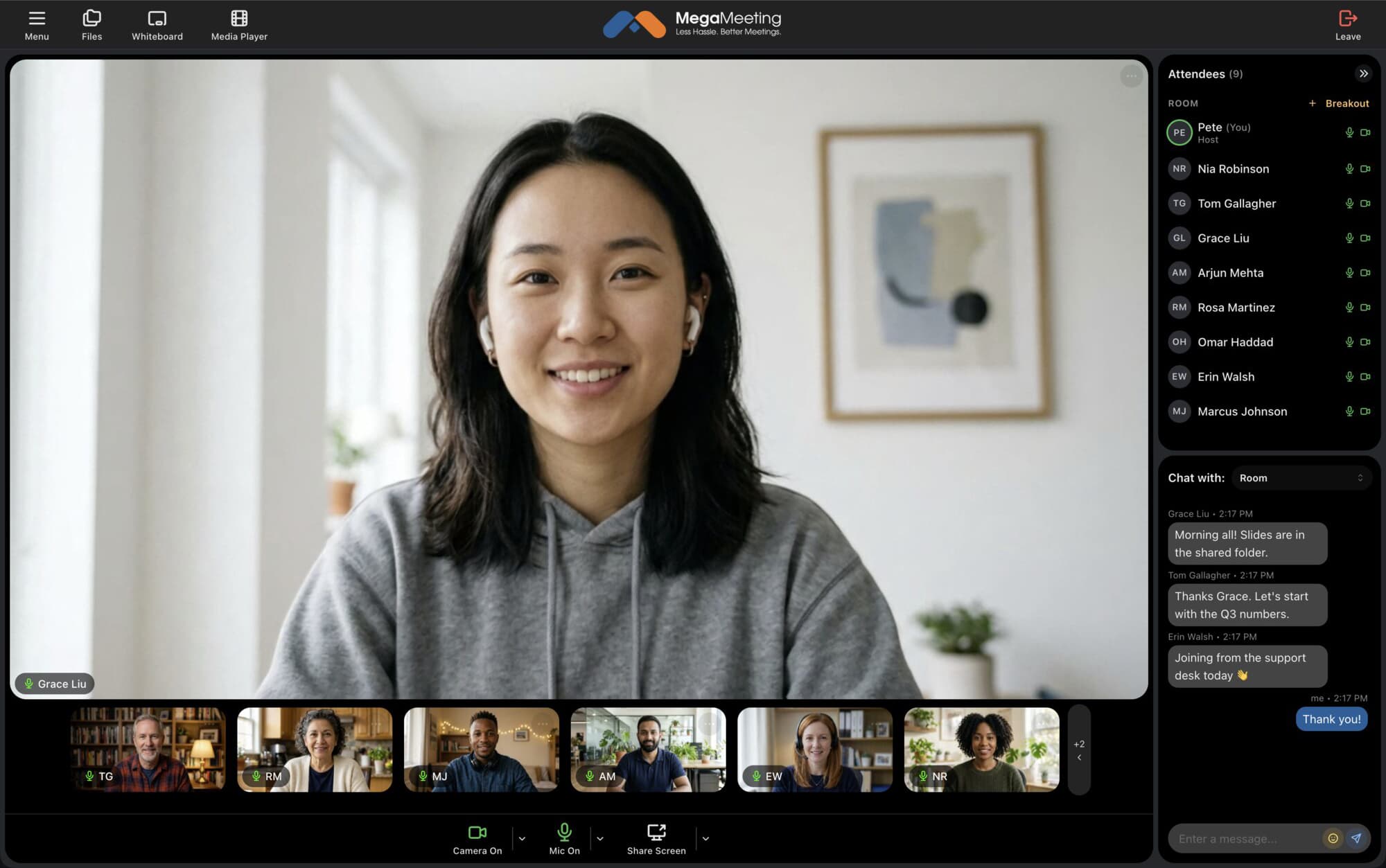Toggle Pete's microphone in attendee list
This screenshot has height=868, width=1386.
click(x=1349, y=132)
